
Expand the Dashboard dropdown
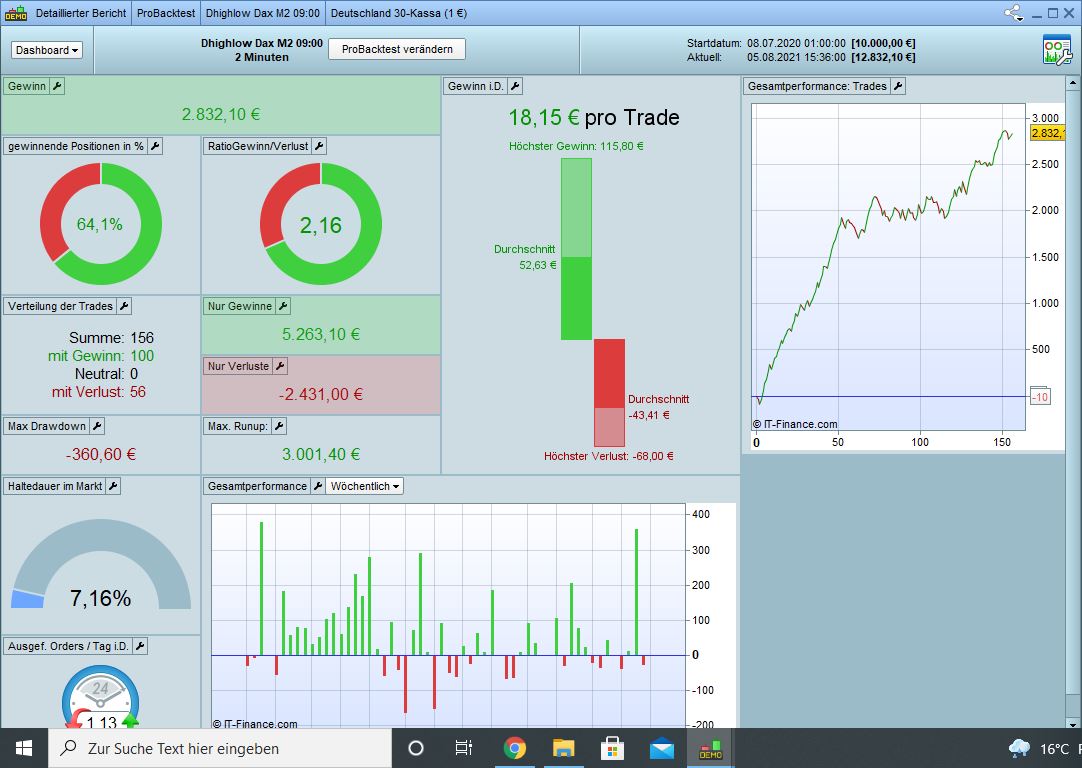point(47,50)
